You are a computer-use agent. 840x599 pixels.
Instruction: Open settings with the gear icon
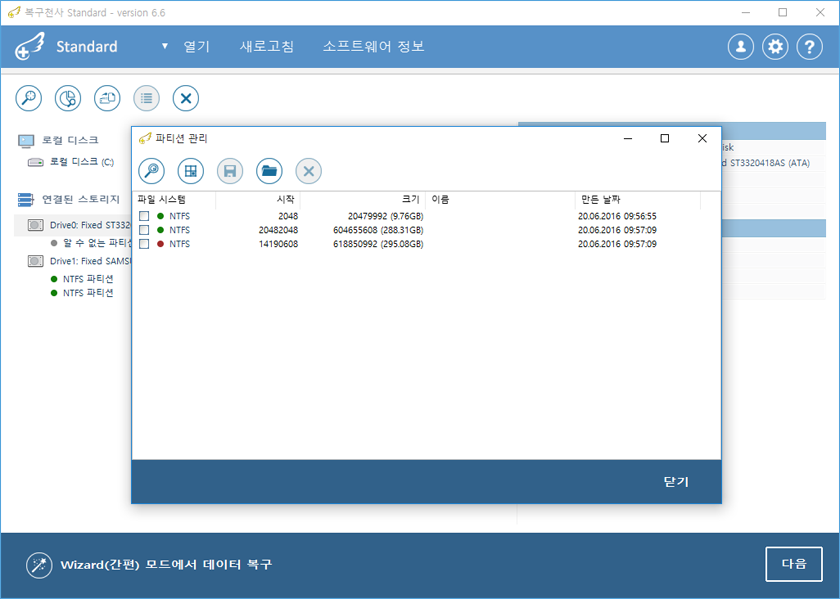pos(775,47)
